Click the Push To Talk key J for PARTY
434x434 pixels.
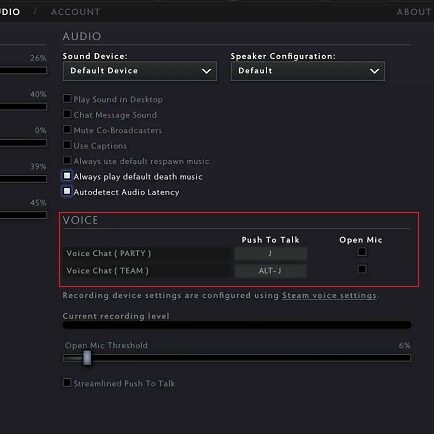click(270, 254)
